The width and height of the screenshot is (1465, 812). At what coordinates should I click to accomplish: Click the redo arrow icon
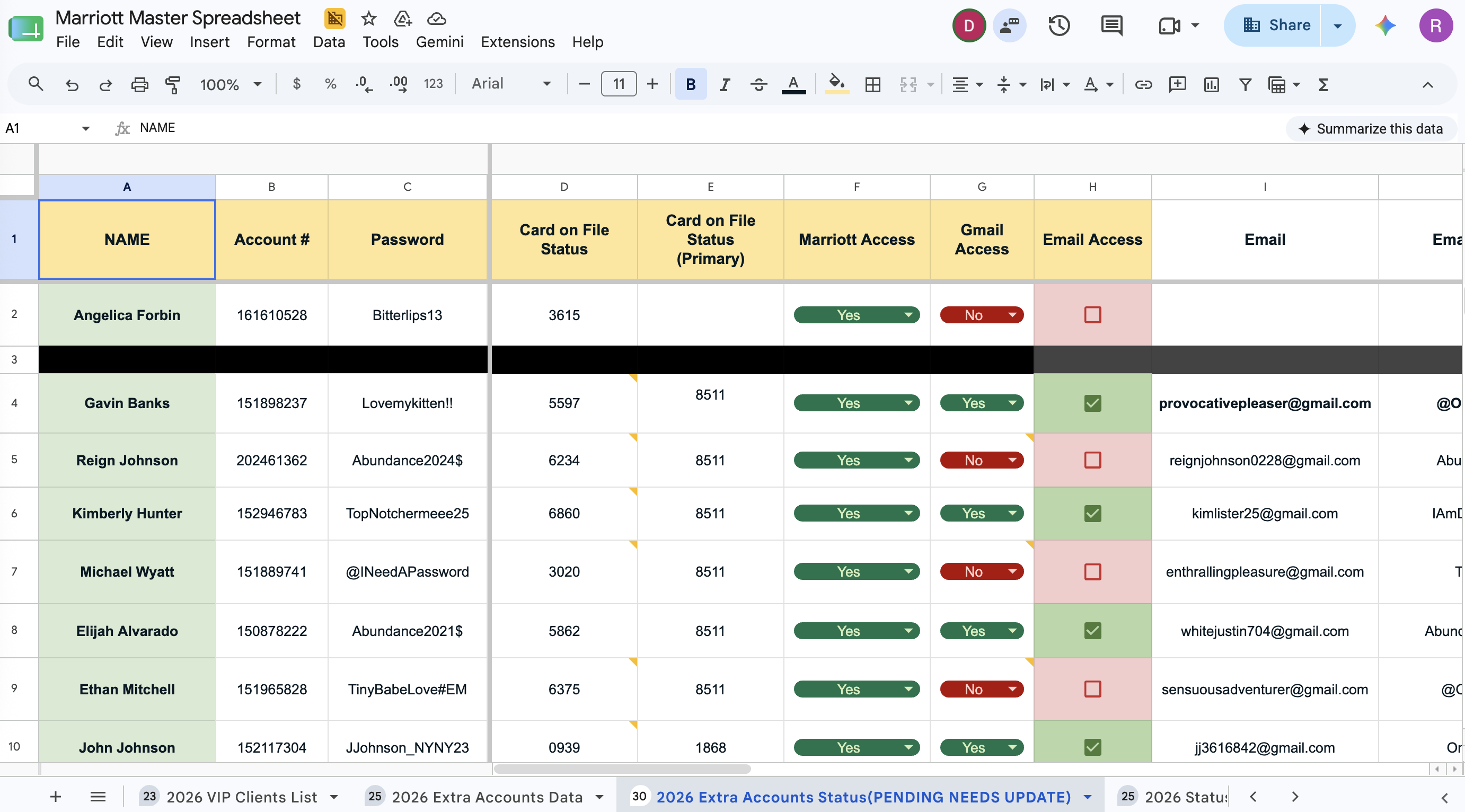click(x=106, y=85)
